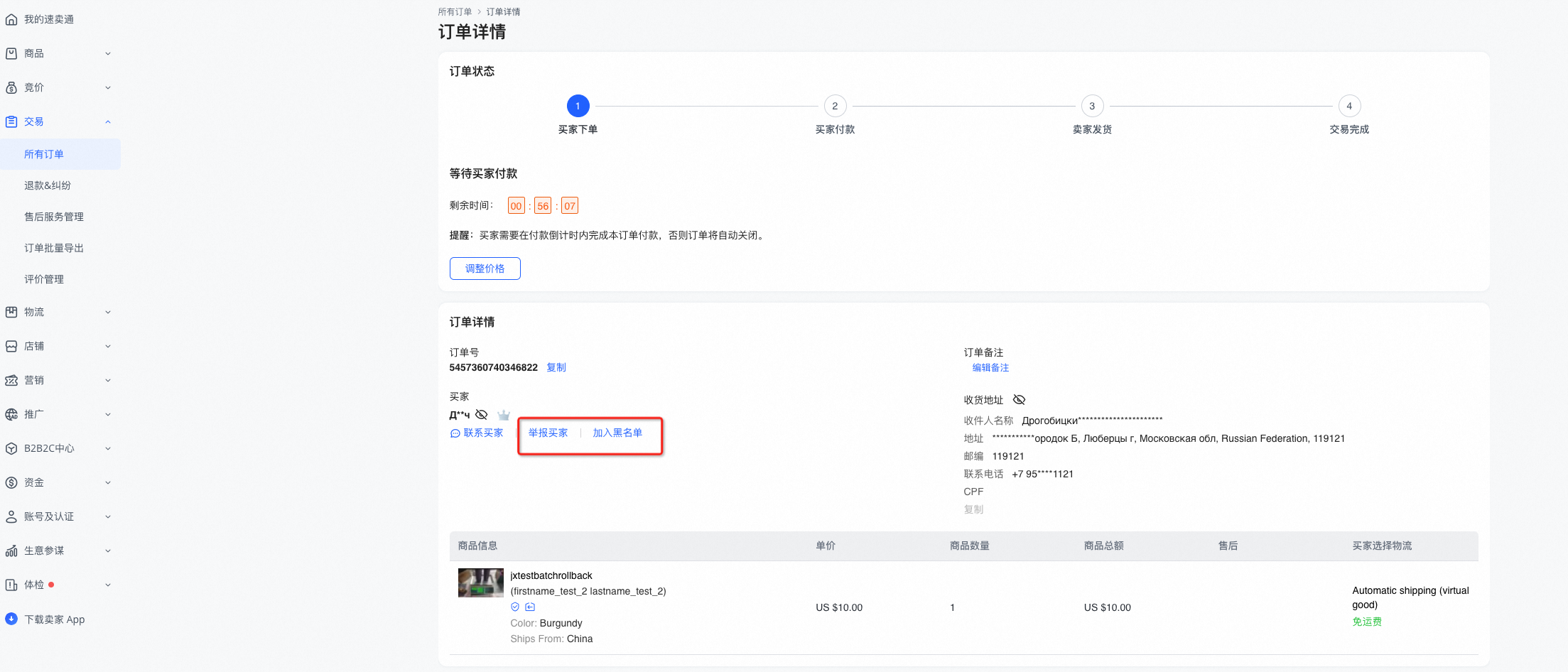The height and width of the screenshot is (672, 1568).
Task: Click the return arrow icon under product name
Action: [x=530, y=607]
